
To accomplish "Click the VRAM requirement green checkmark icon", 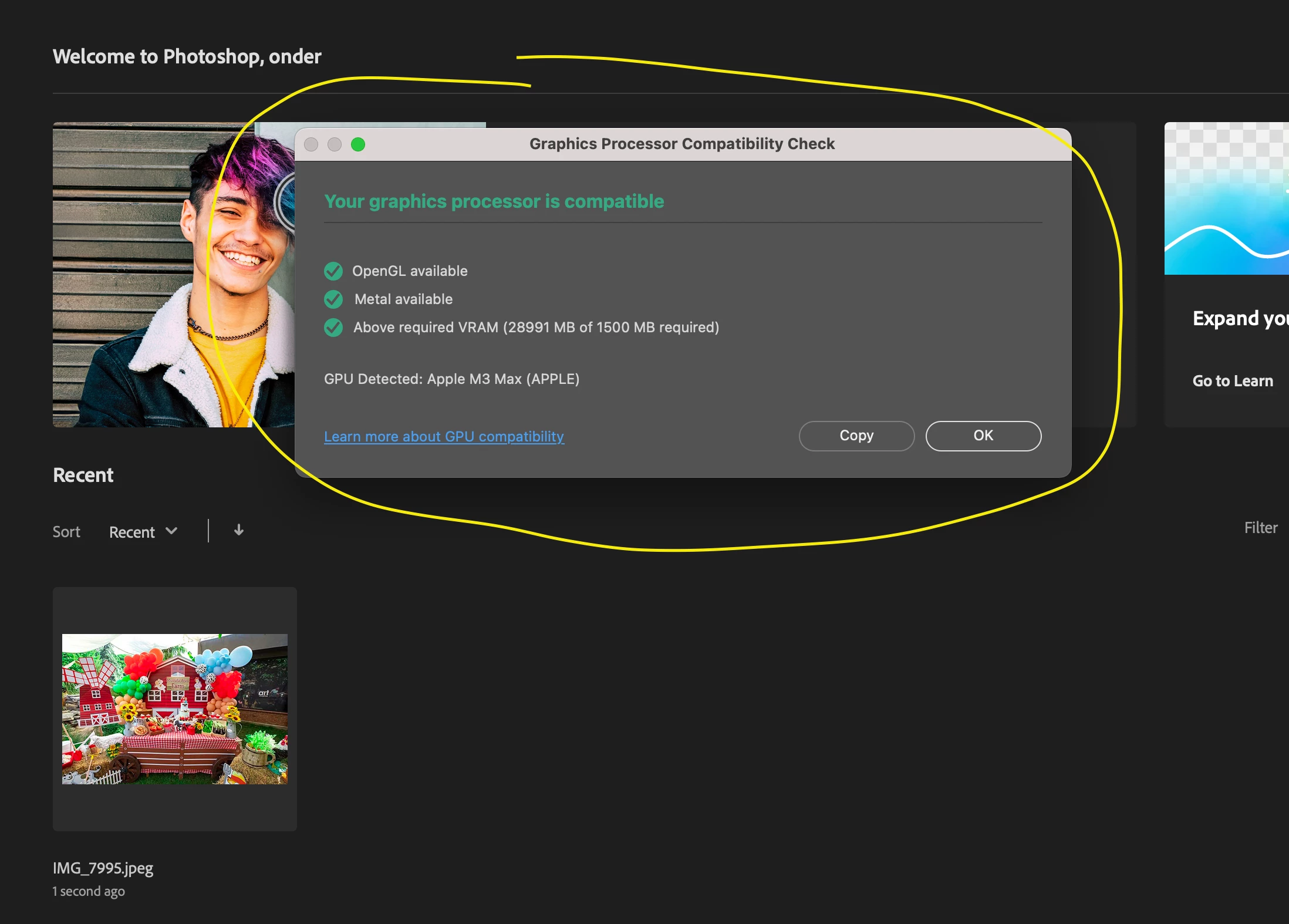I will (x=333, y=328).
